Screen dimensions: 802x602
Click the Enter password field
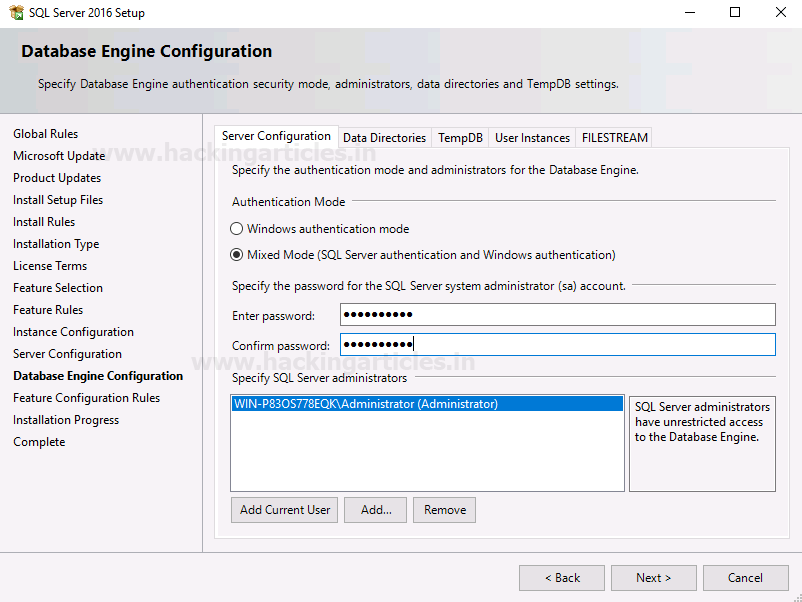(557, 315)
